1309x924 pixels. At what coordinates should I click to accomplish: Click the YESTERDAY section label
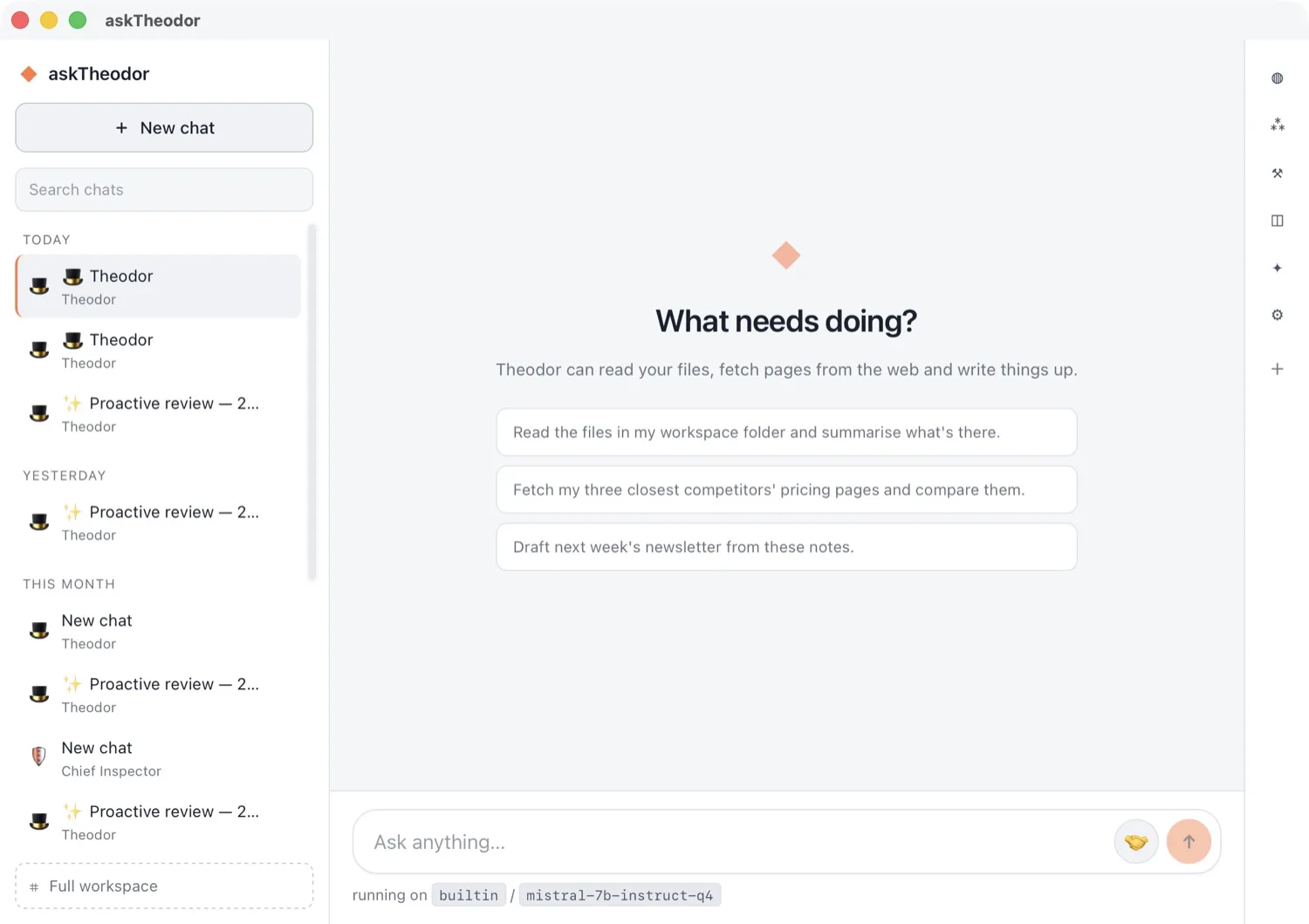tap(65, 476)
